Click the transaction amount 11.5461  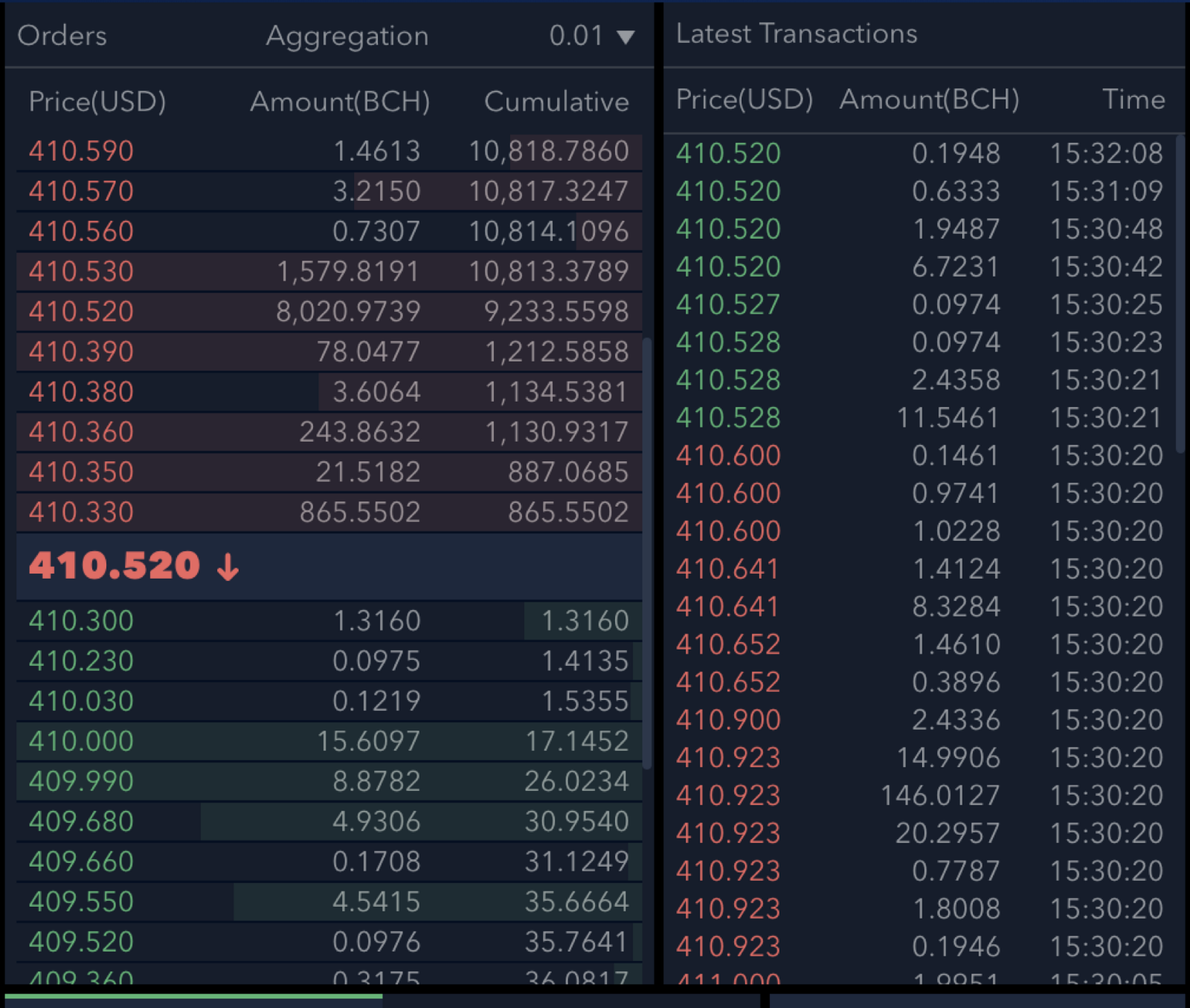(948, 418)
